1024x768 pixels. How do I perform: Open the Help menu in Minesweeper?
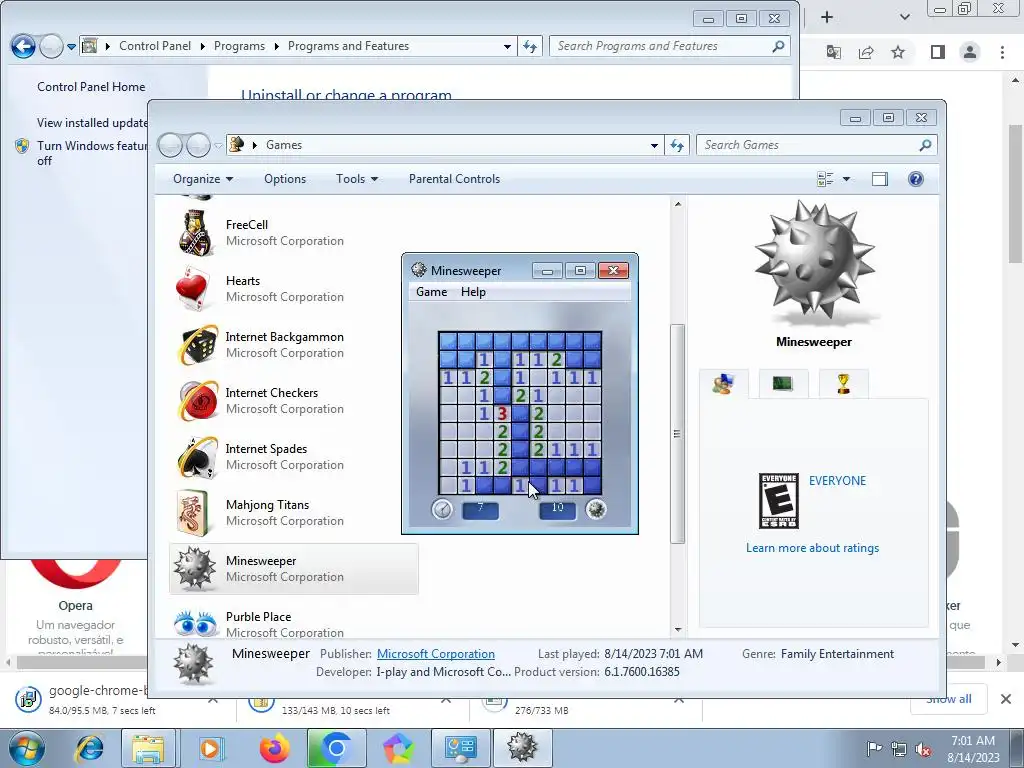tap(473, 292)
